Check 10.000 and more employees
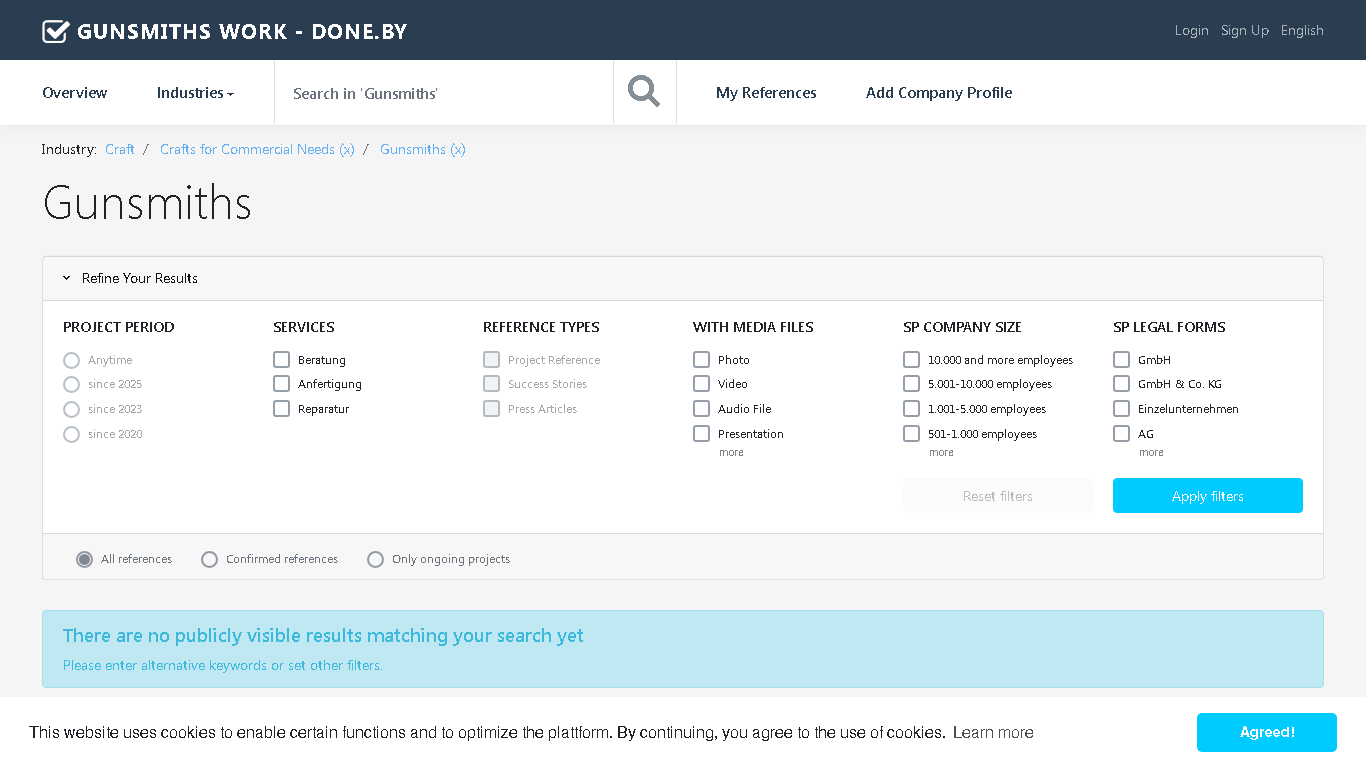This screenshot has height=768, width=1366. (911, 359)
